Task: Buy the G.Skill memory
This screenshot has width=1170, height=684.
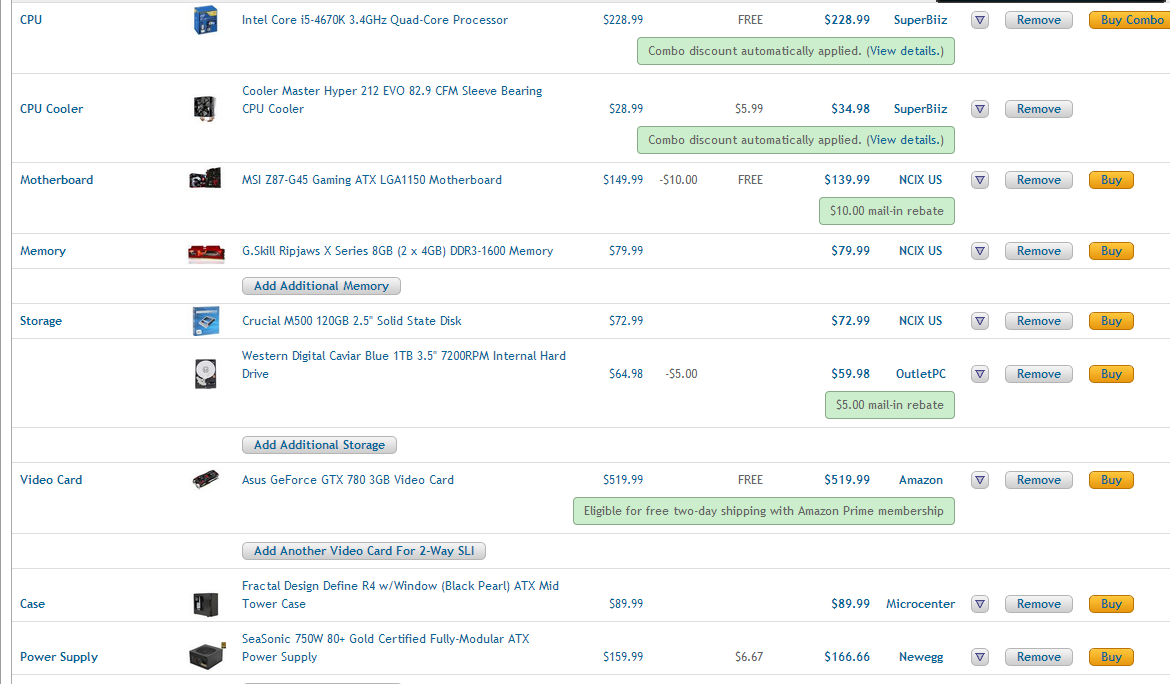Action: pyautogui.click(x=1111, y=251)
